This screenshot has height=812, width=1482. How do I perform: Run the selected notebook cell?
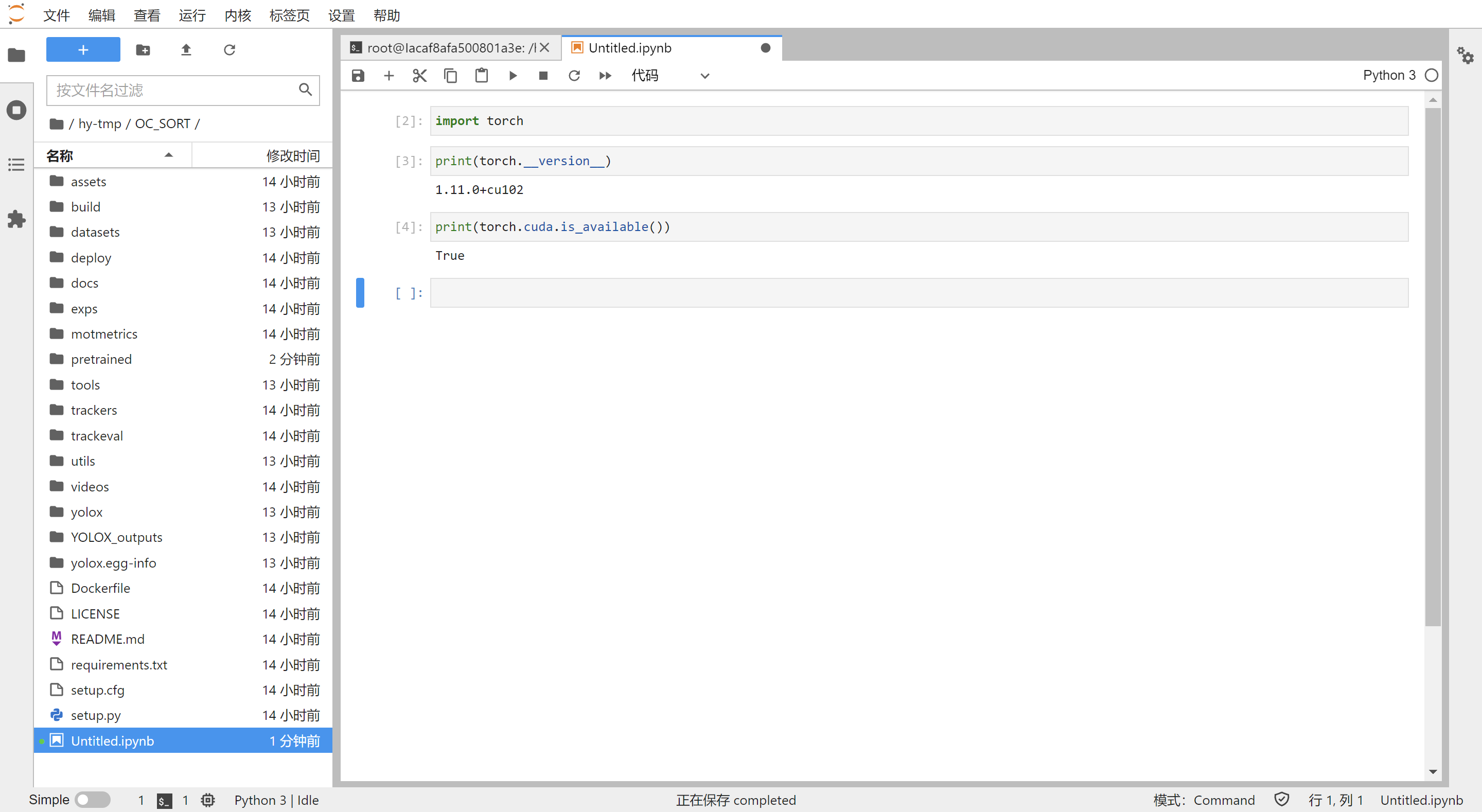(512, 76)
